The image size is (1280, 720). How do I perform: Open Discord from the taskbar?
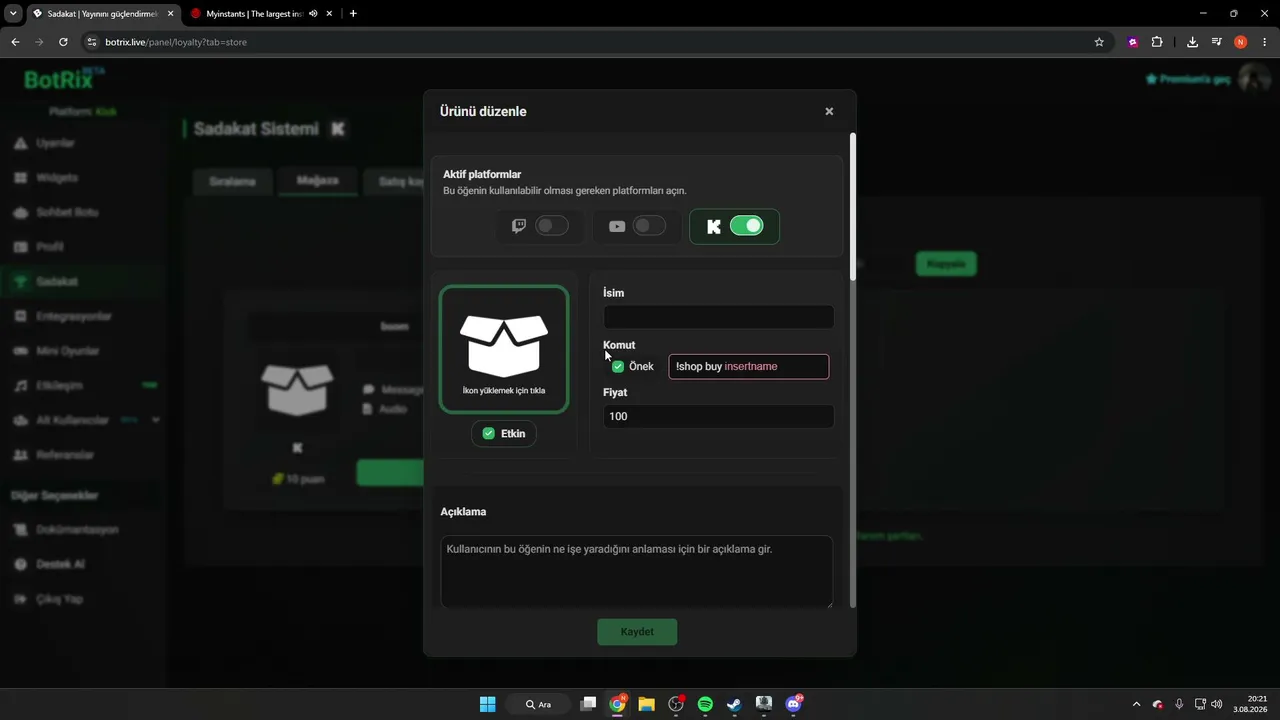click(x=793, y=704)
